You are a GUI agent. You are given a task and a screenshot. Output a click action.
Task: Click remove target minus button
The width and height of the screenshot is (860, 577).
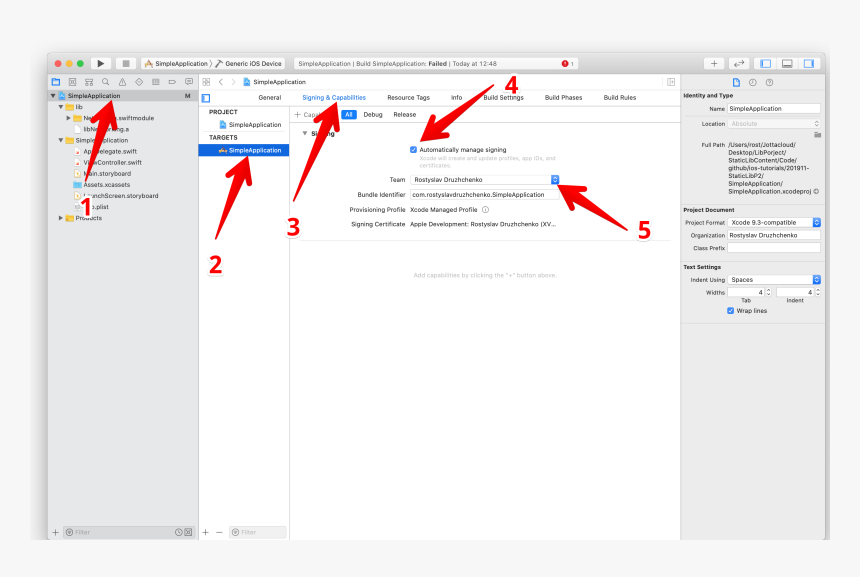pyautogui.click(x=219, y=532)
